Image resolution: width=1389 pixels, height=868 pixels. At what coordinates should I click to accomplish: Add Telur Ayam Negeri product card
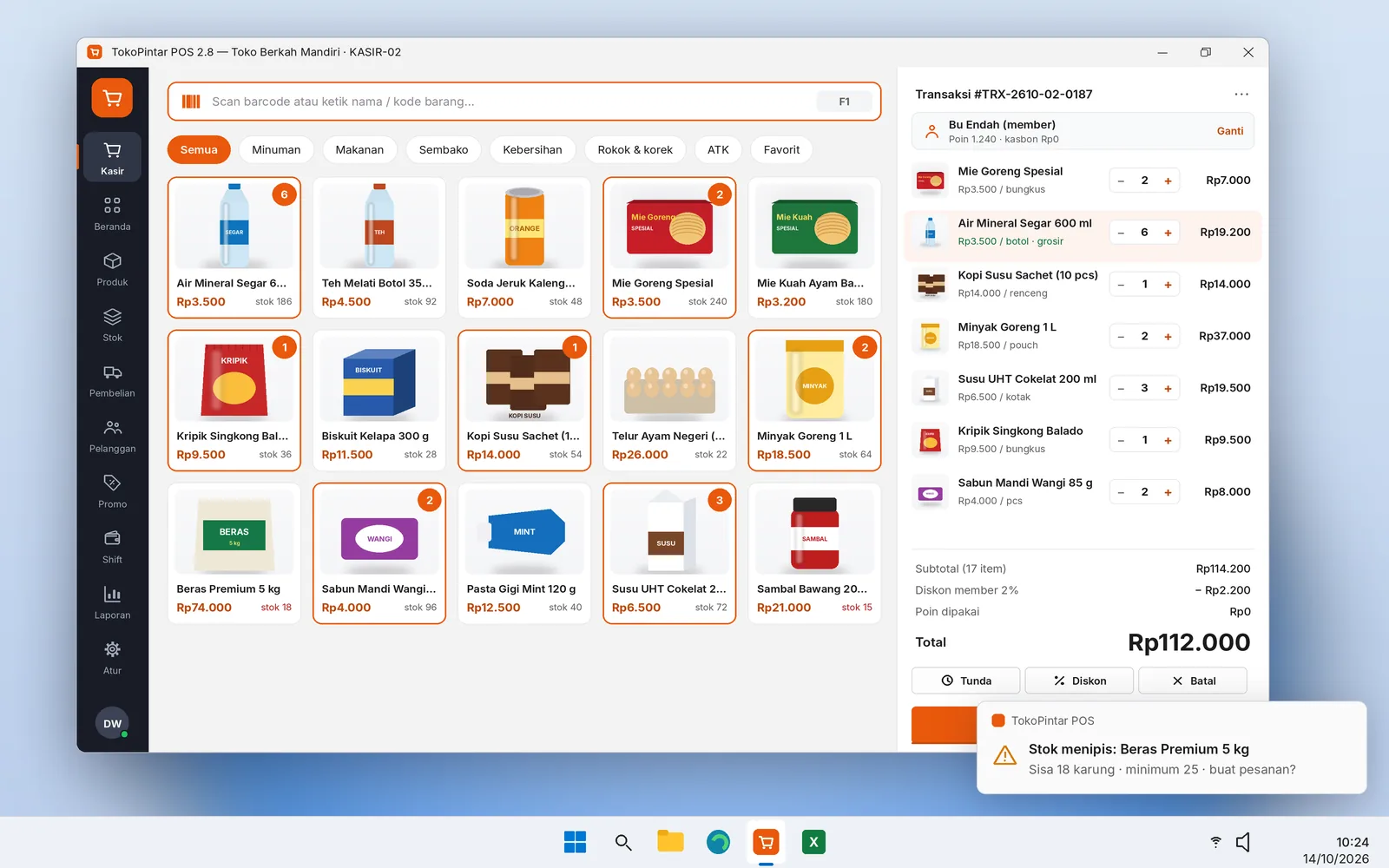(669, 400)
